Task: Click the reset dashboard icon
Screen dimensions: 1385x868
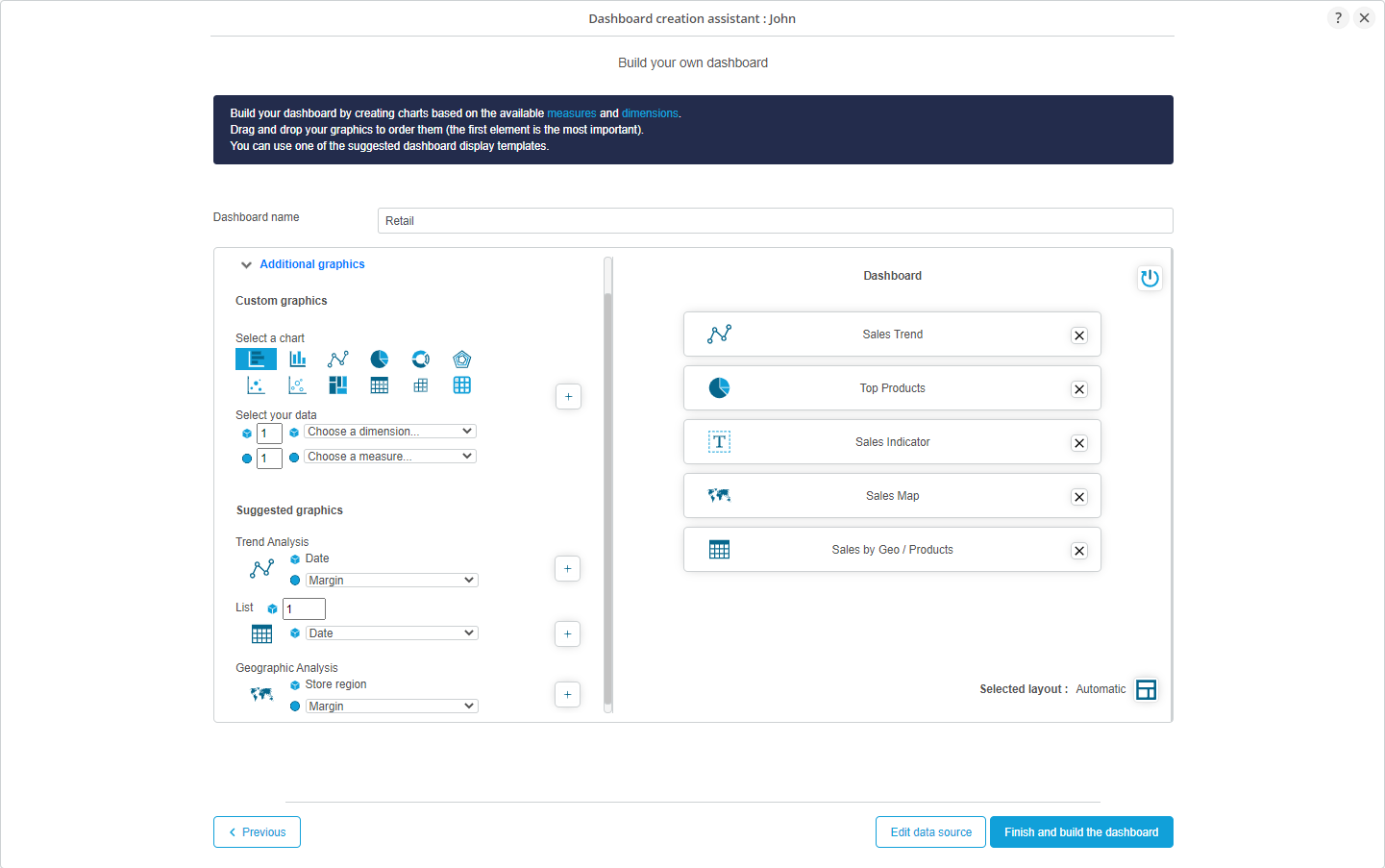Action: click(x=1149, y=278)
